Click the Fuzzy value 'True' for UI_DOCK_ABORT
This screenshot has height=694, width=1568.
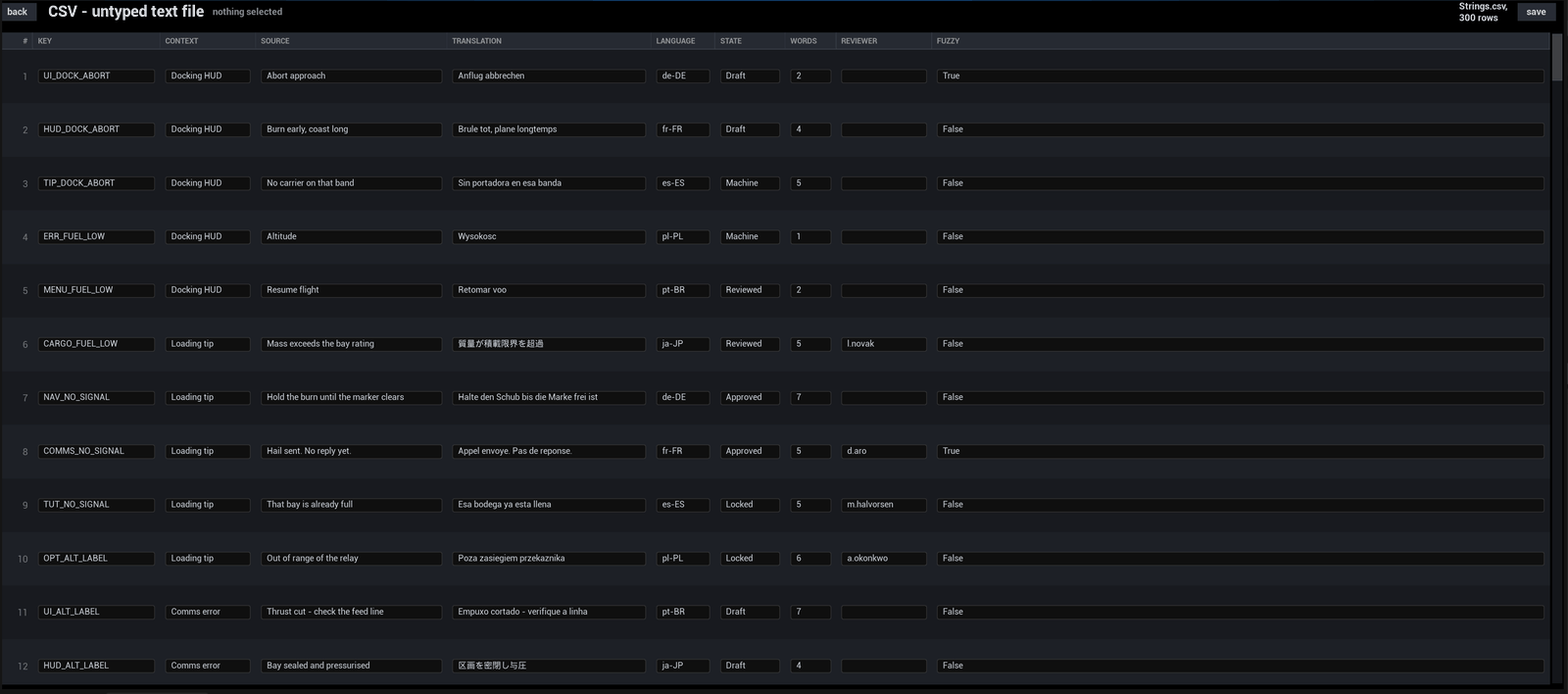[1241, 76]
